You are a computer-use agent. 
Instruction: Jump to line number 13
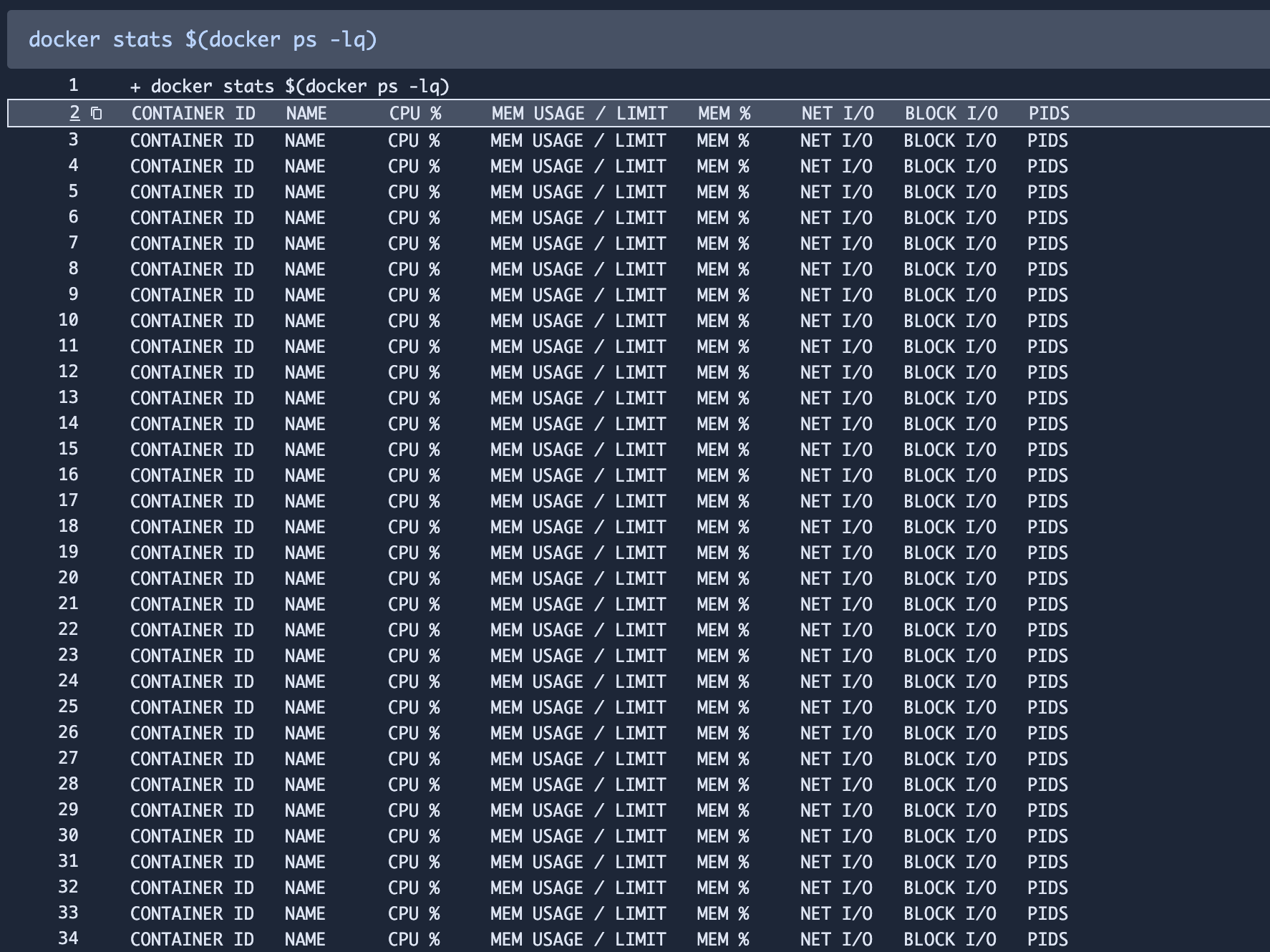coord(69,398)
